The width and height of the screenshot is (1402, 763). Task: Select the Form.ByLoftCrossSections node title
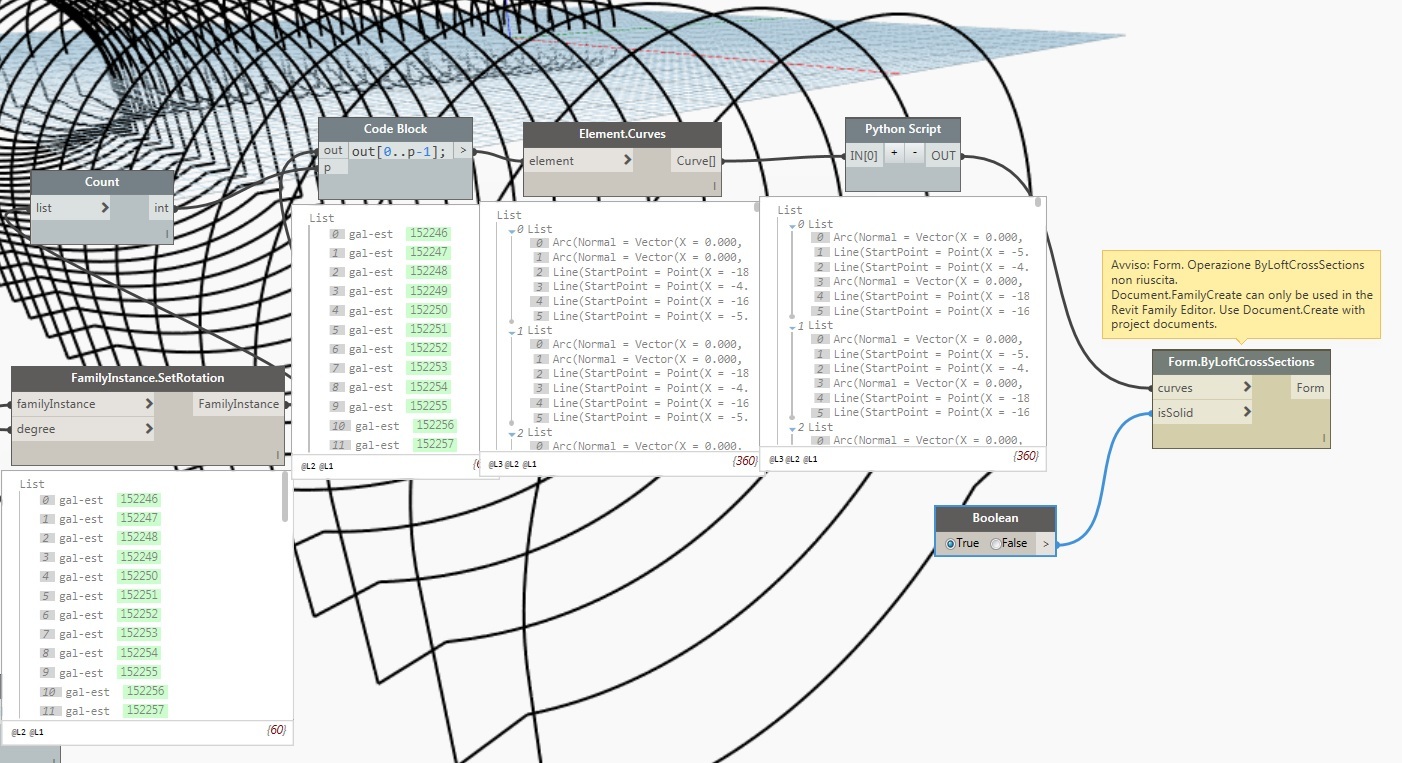tap(1241, 361)
